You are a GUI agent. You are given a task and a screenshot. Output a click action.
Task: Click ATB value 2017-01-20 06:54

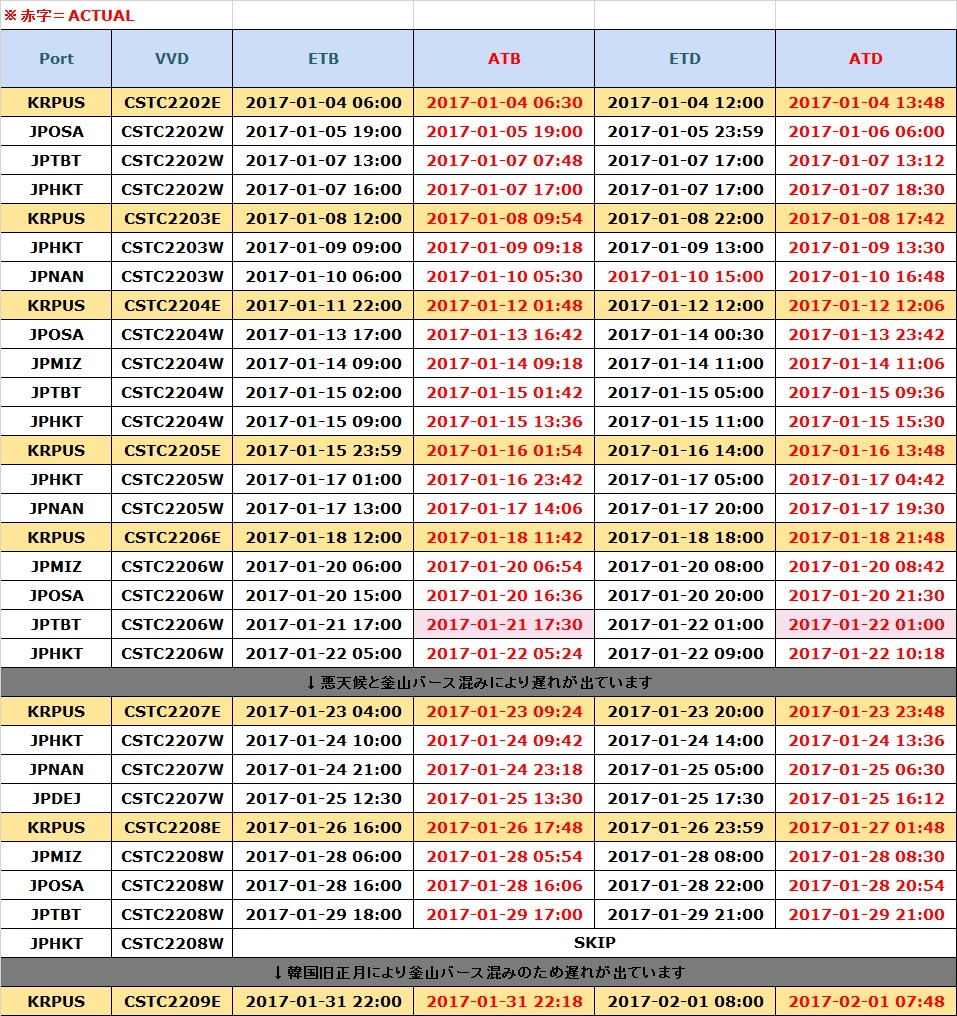[x=504, y=566]
